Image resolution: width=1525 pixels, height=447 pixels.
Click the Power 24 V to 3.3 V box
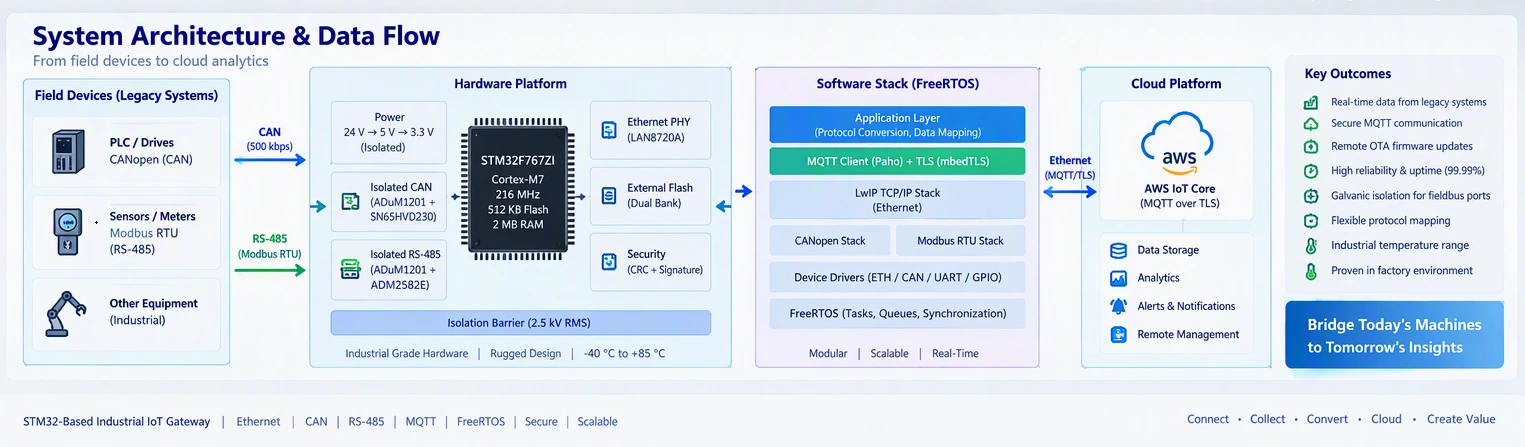[x=389, y=132]
